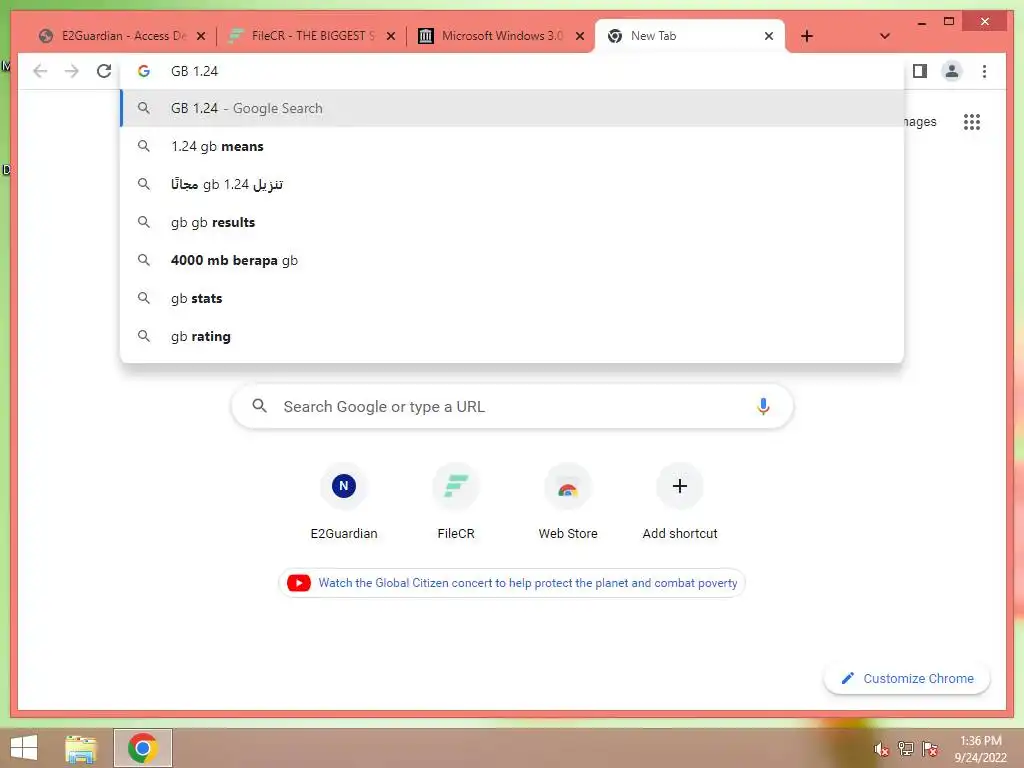Click the YouTube icon in the promo
This screenshot has width=1024, height=768.
[x=299, y=583]
